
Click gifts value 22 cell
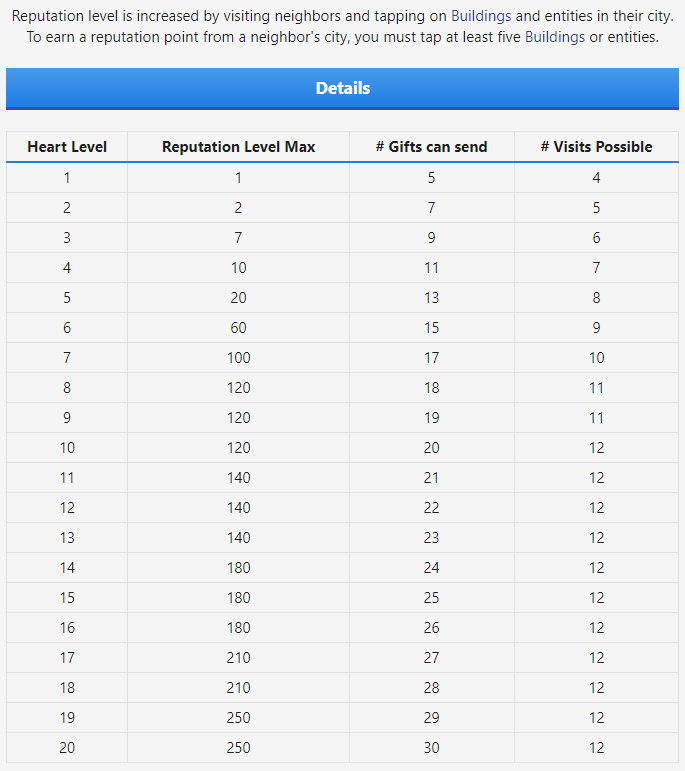coord(432,507)
